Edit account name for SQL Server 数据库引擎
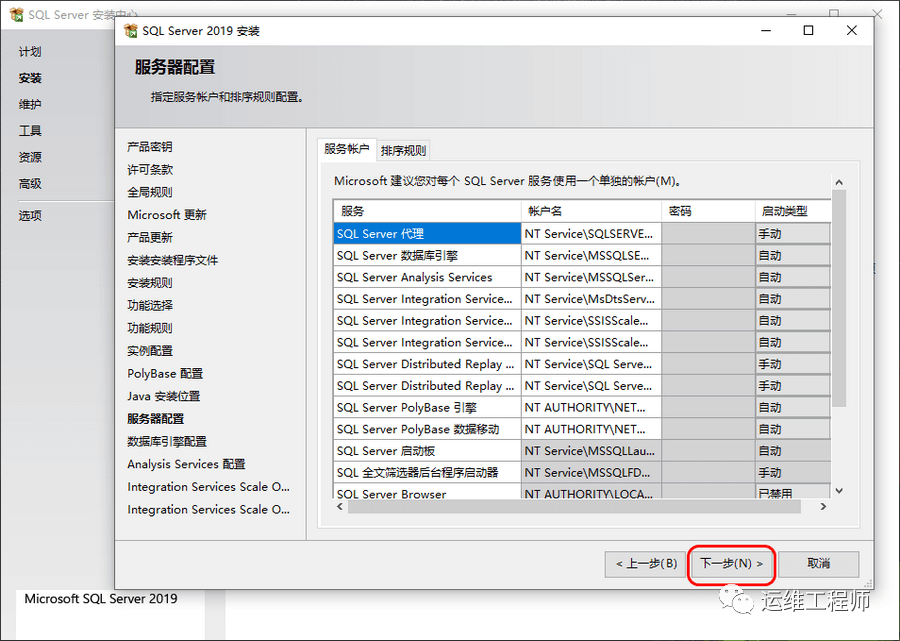The image size is (900, 641). click(591, 255)
